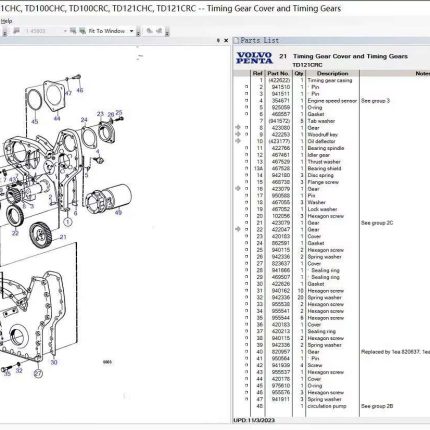Click callout 30 below the gasket
Viewport: 430px width, 430px height.
pyautogui.click(x=54, y=362)
